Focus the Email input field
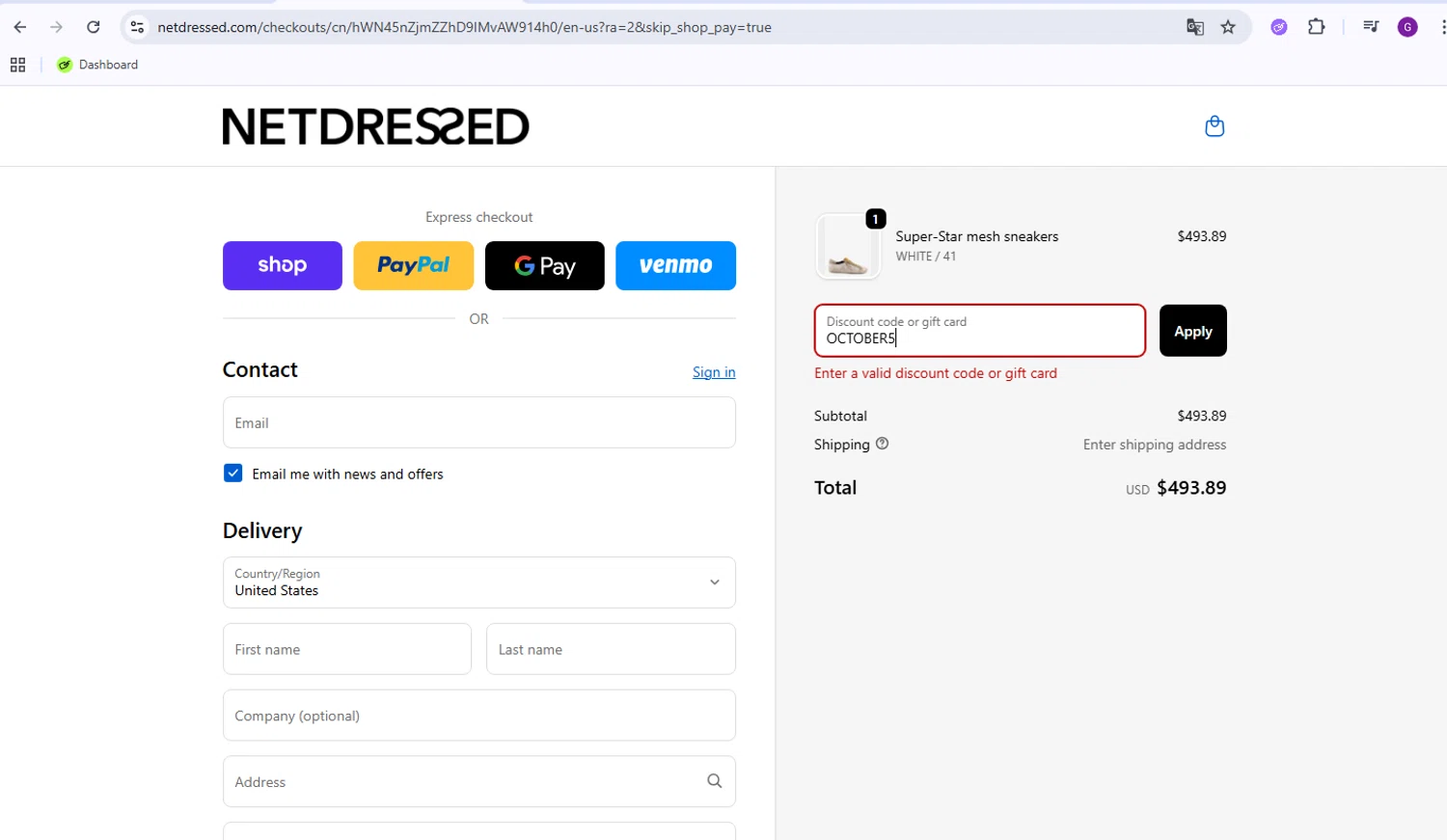 (479, 422)
